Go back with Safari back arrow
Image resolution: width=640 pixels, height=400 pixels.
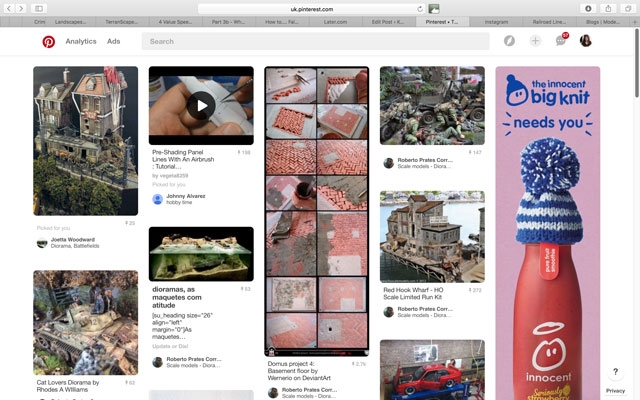(9, 8)
